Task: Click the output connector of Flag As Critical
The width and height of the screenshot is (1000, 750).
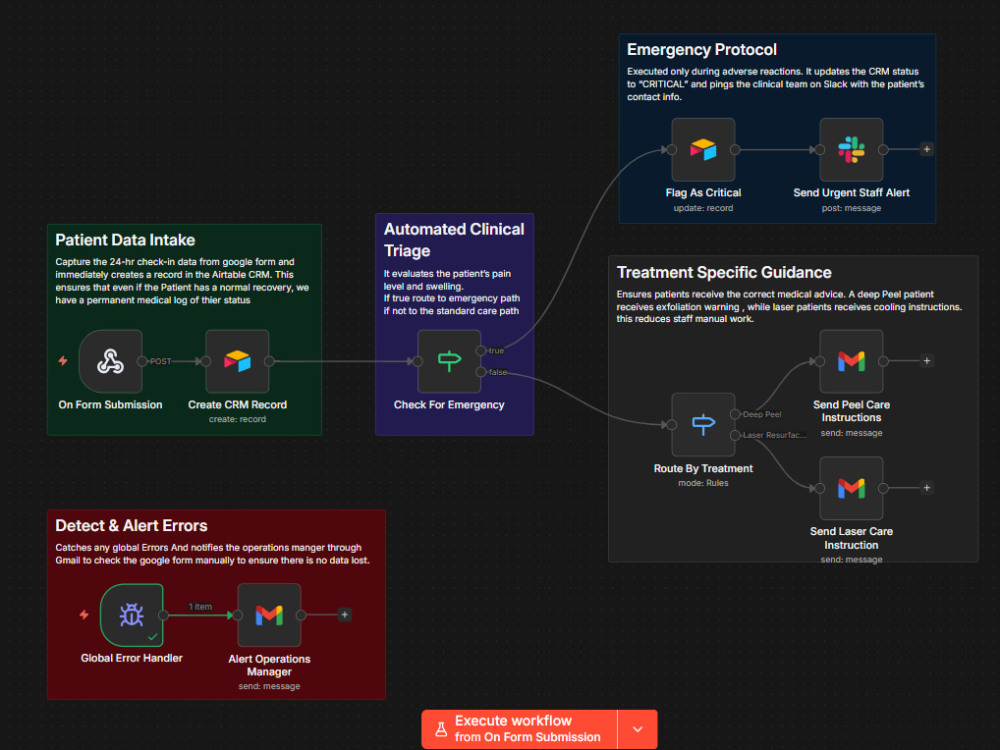Action: click(735, 150)
